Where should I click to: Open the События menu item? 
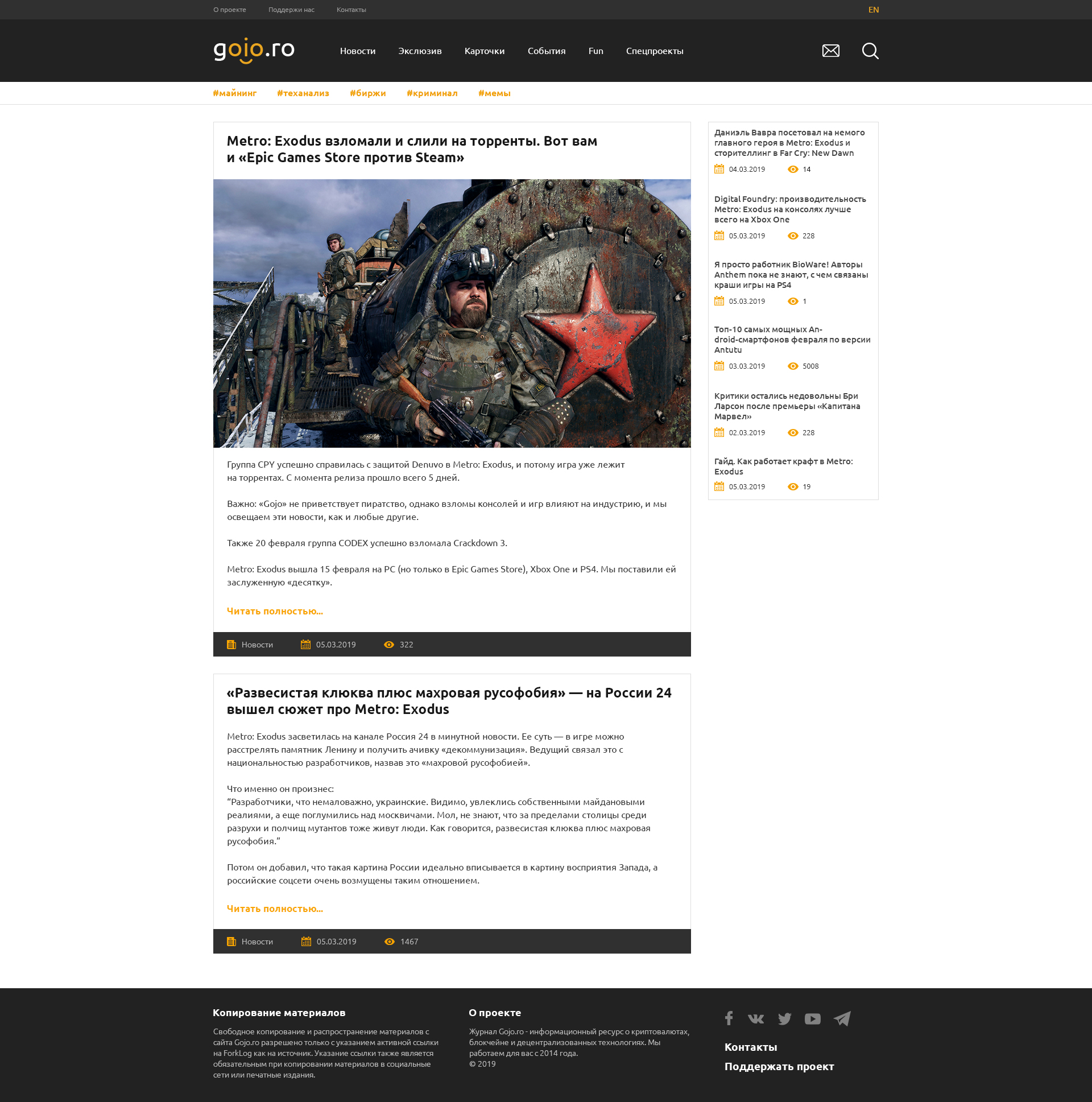coord(547,51)
